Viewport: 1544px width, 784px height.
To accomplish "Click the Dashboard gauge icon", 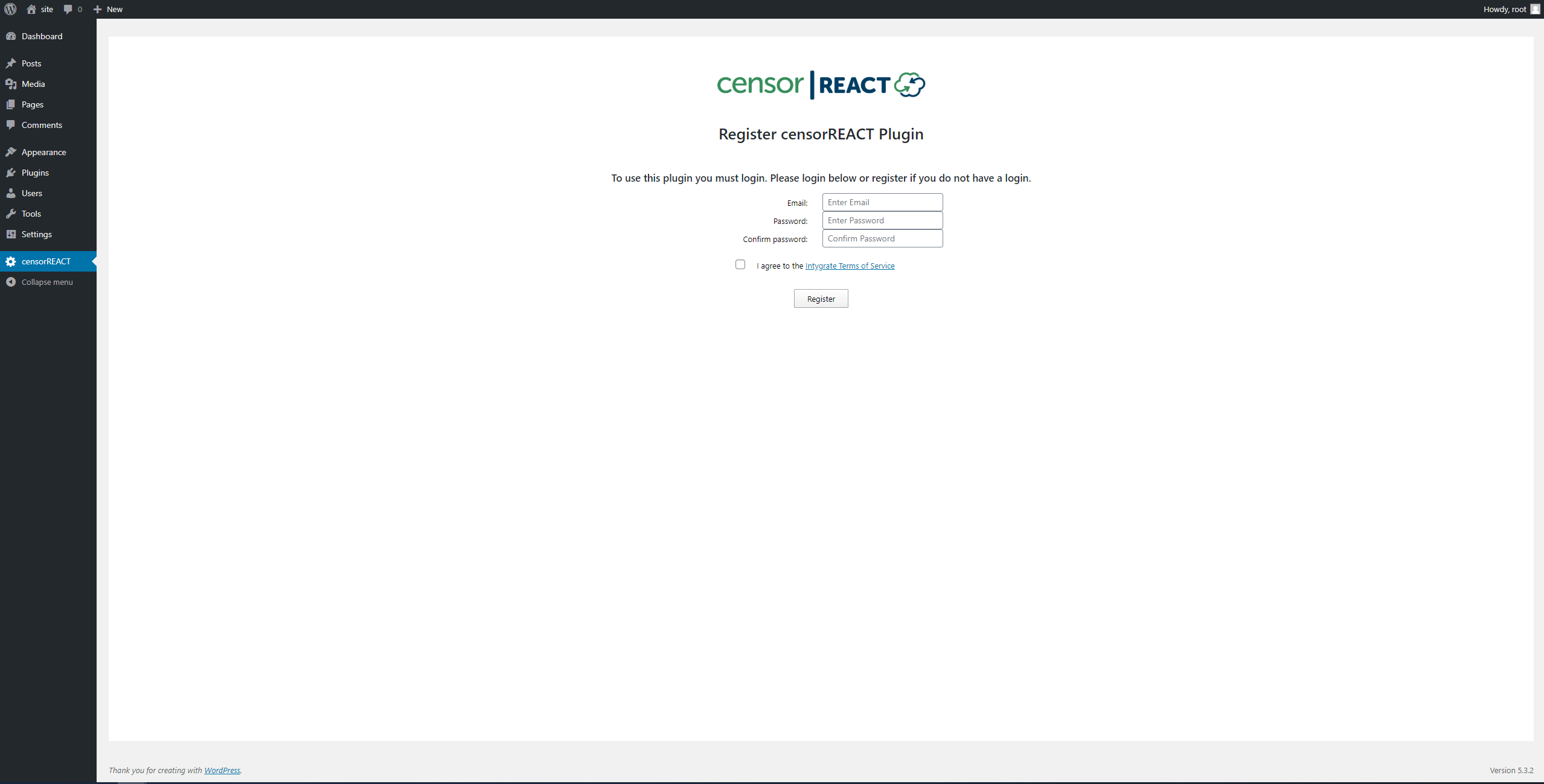I will click(11, 36).
